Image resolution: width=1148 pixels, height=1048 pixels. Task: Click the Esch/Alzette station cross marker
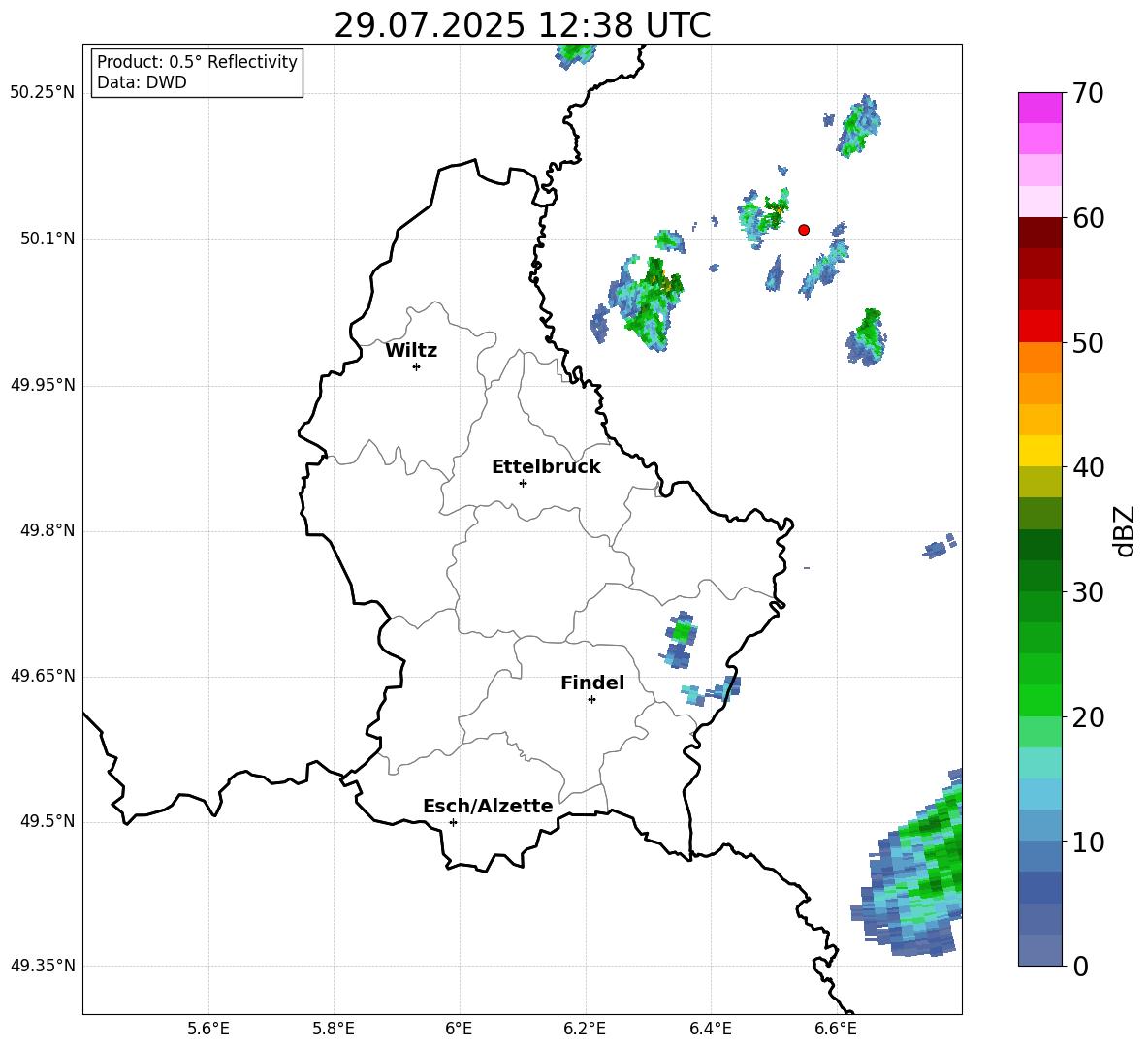coord(453,822)
